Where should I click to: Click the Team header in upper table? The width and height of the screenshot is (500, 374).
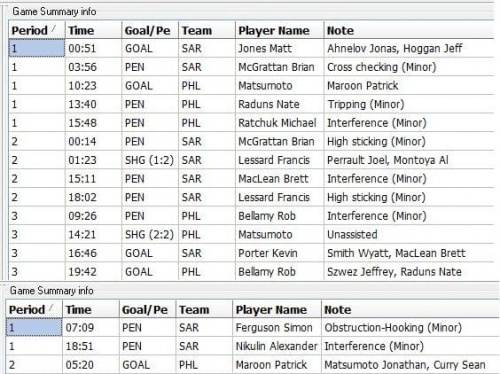[x=207, y=30]
